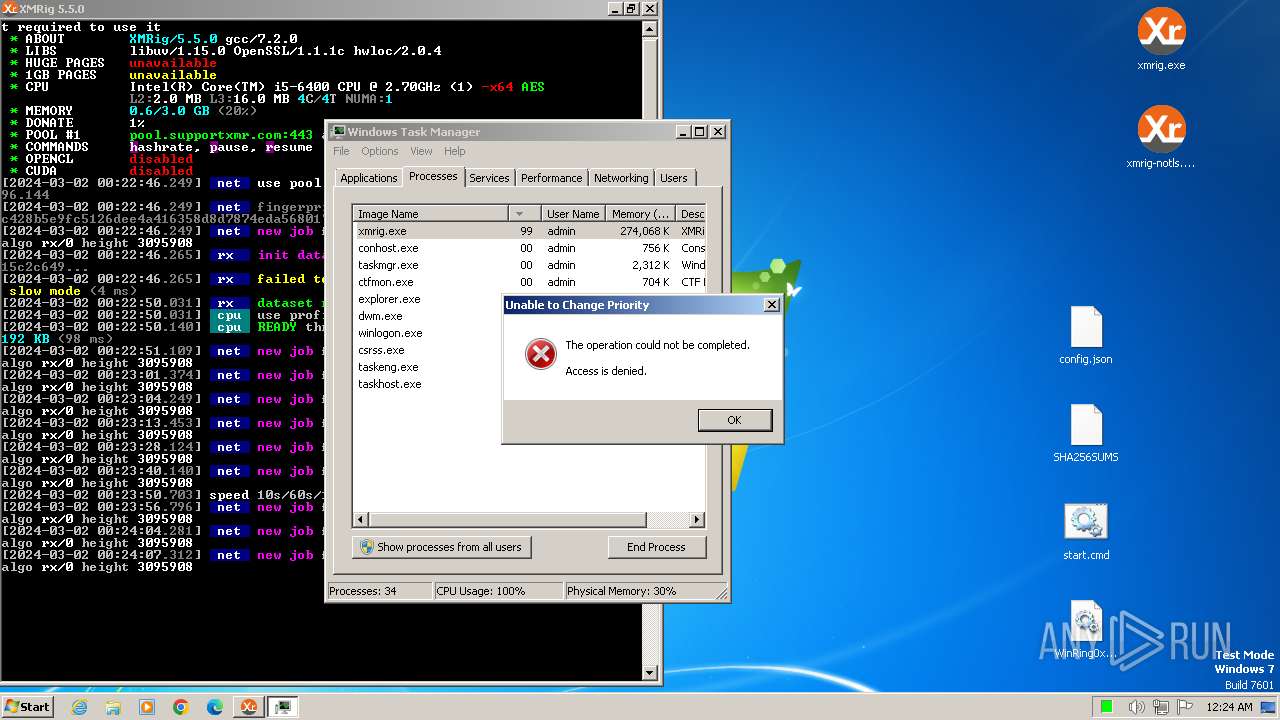The image size is (1280, 720).
Task: Switch to the Users tab
Action: pyautogui.click(x=674, y=178)
